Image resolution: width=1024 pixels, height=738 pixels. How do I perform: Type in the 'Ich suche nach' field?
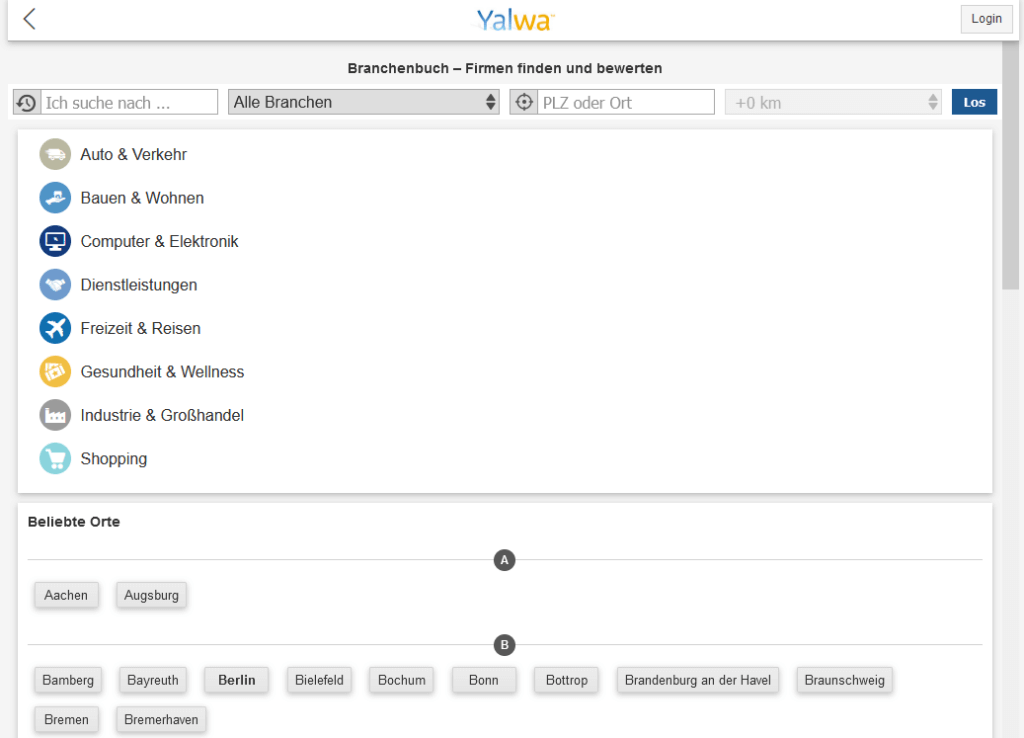[x=129, y=103]
